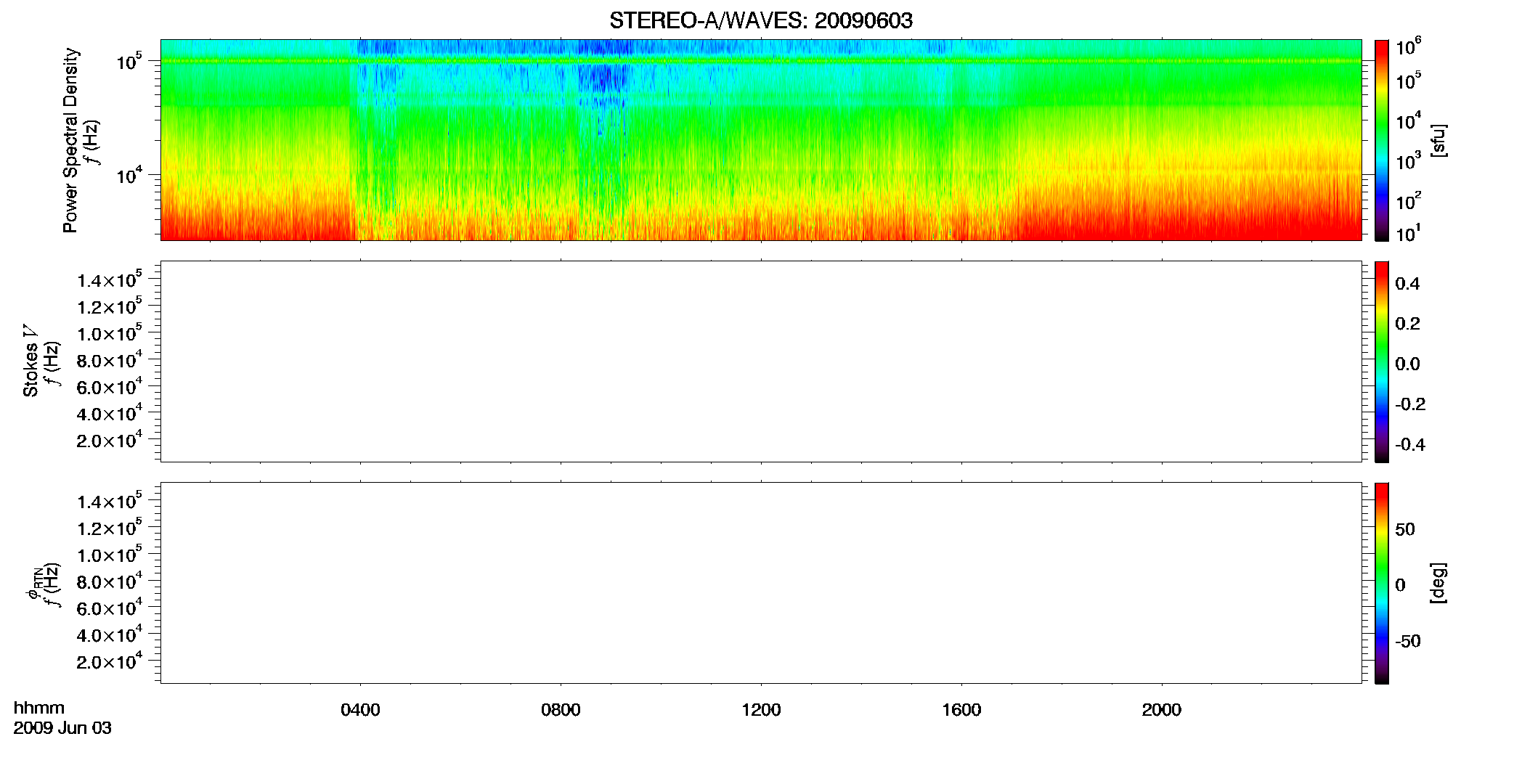Click the yellow horizontal line at 10^5 Hz
The image size is (1522, 784).
pyautogui.click(x=761, y=61)
